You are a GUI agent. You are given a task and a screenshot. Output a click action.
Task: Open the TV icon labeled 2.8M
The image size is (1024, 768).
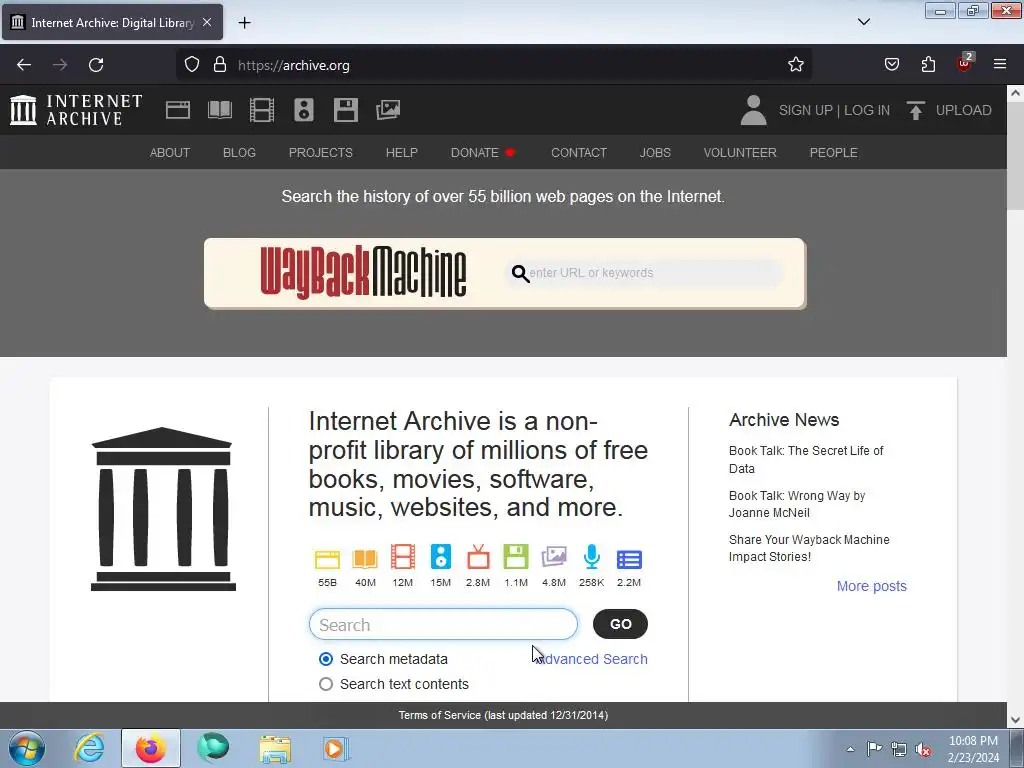pyautogui.click(x=478, y=557)
